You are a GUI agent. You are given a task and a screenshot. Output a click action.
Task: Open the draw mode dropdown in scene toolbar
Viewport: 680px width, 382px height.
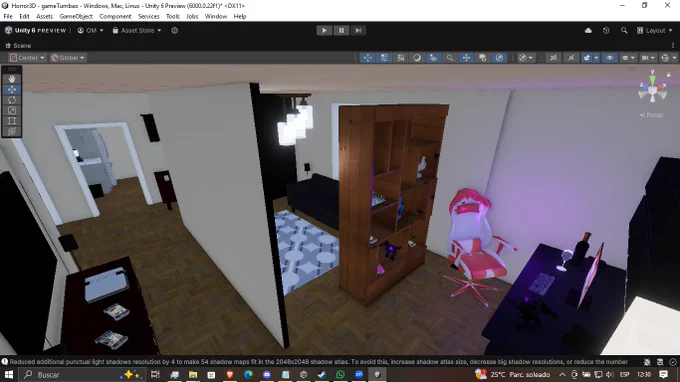coord(526,58)
